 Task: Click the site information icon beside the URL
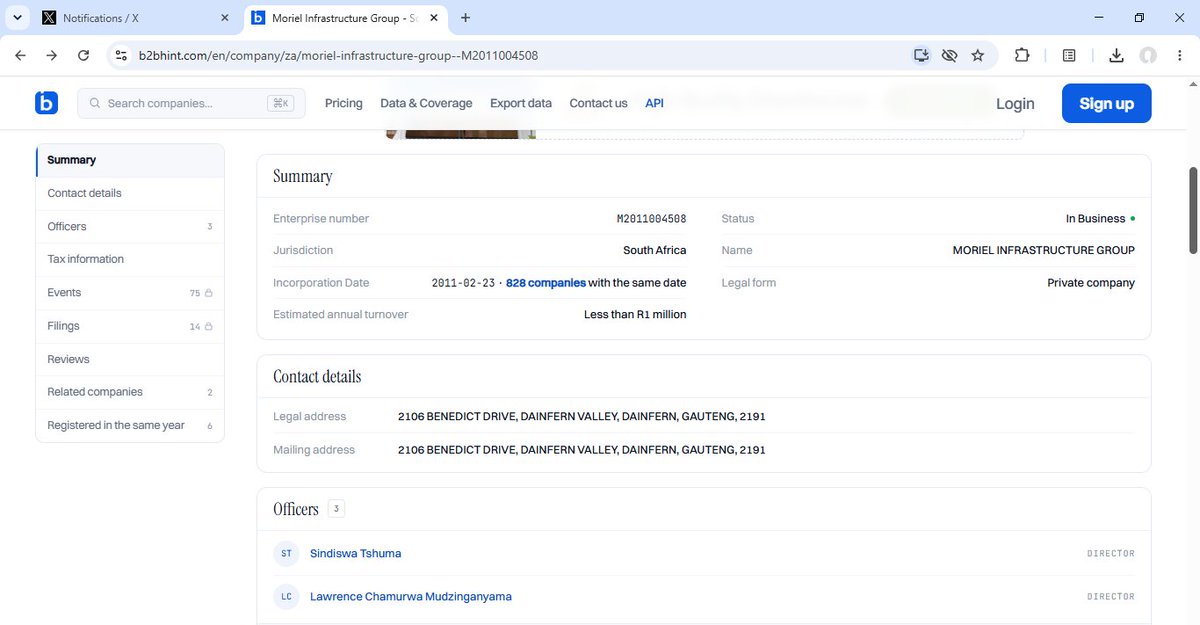pos(121,56)
